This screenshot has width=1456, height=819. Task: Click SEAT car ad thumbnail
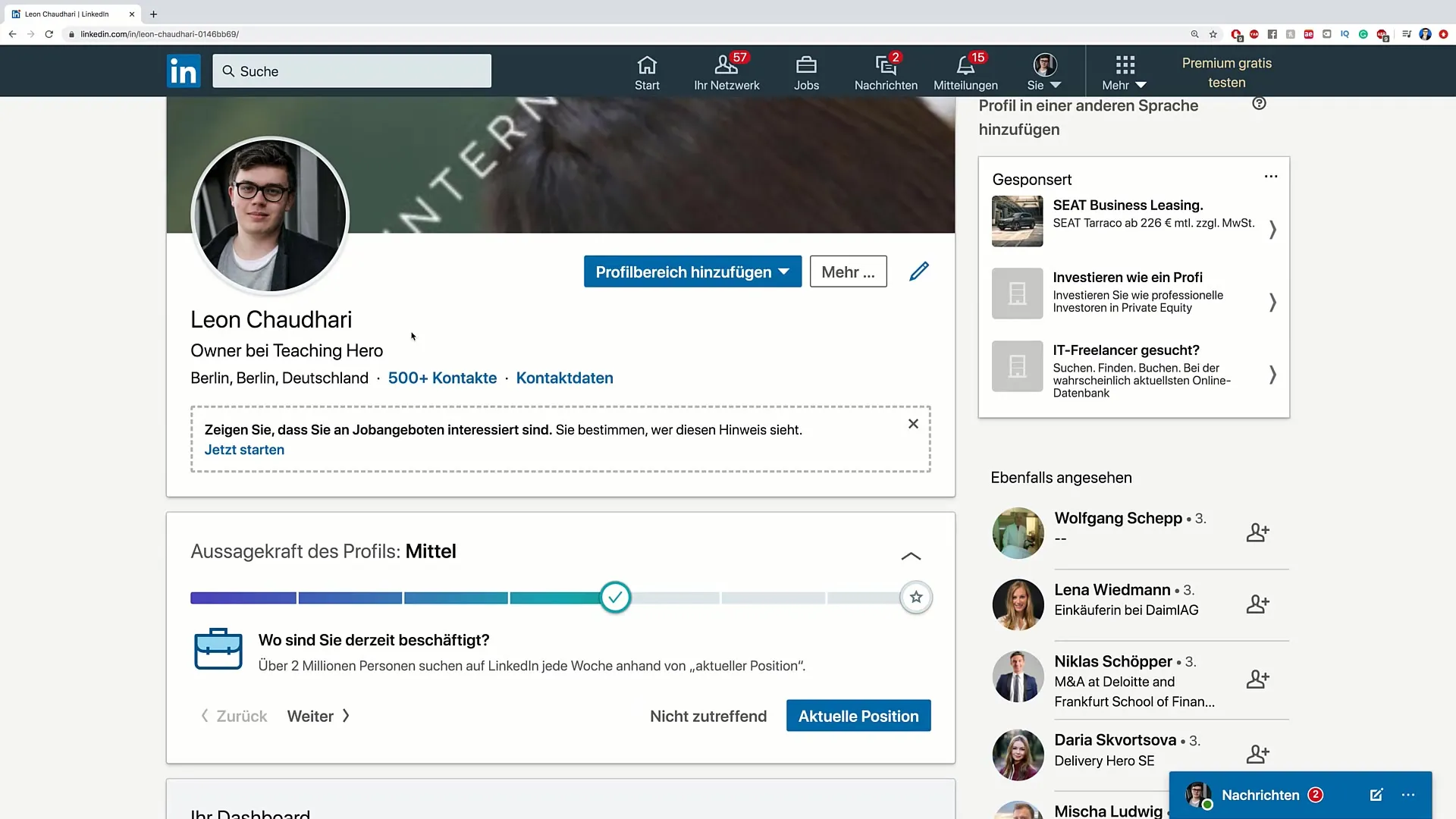click(x=1017, y=221)
